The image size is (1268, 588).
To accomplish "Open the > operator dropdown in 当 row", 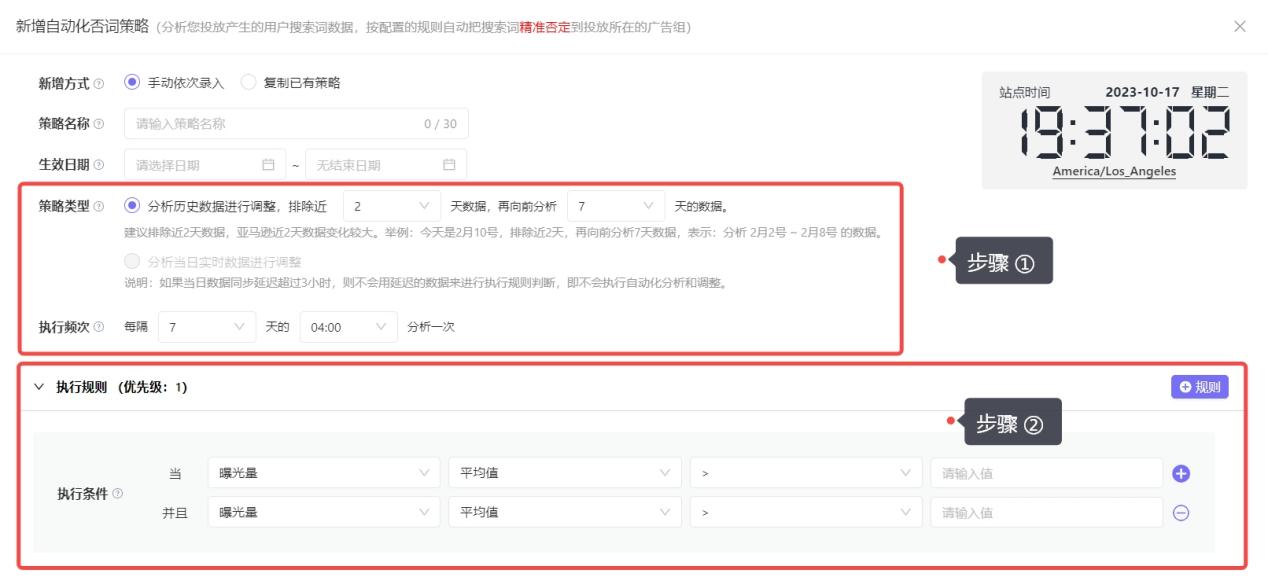I will pos(806,473).
